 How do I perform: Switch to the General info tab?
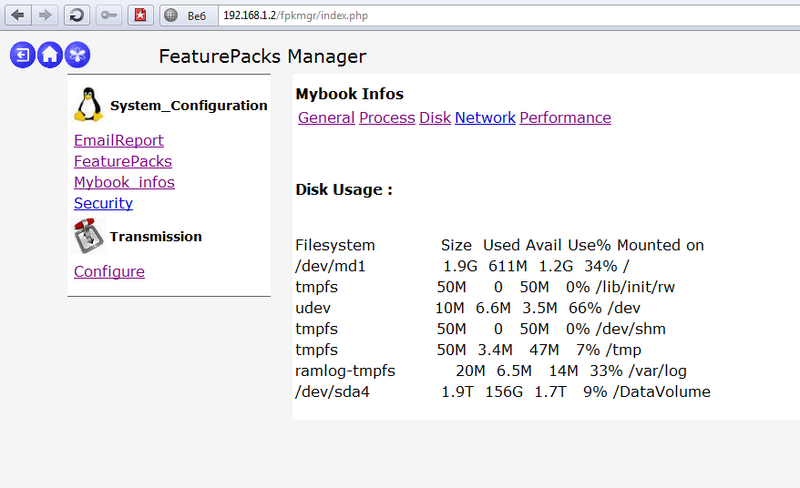coord(327,118)
